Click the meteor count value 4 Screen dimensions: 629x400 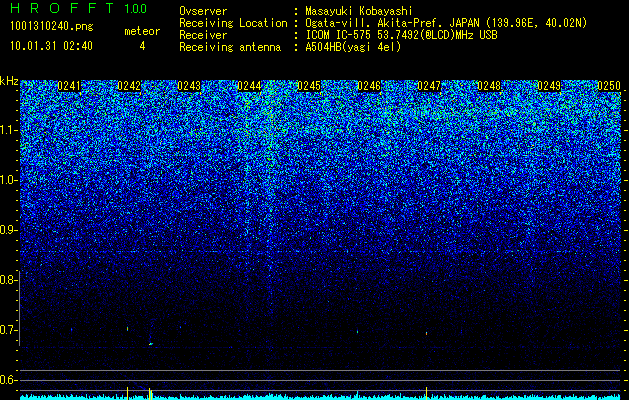pos(142,46)
